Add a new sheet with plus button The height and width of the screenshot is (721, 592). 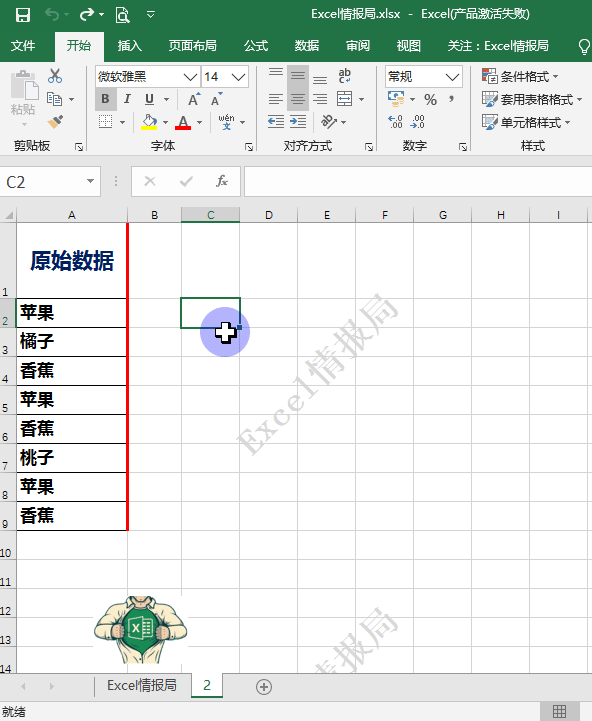[264, 687]
